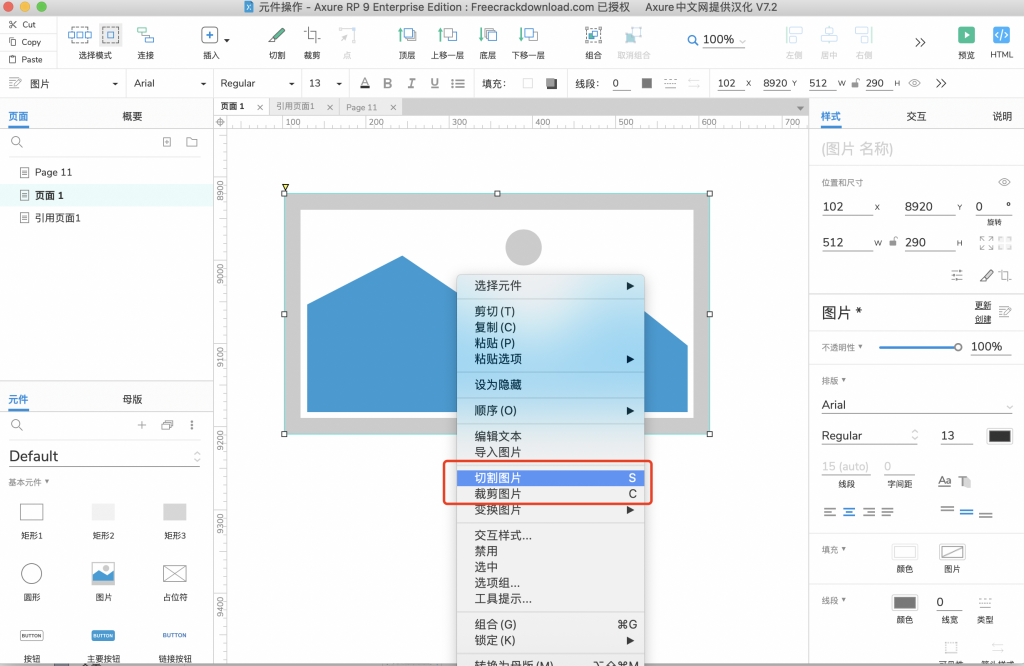Click the 连接 (connect) tool icon
The height and width of the screenshot is (666, 1024).
click(146, 37)
